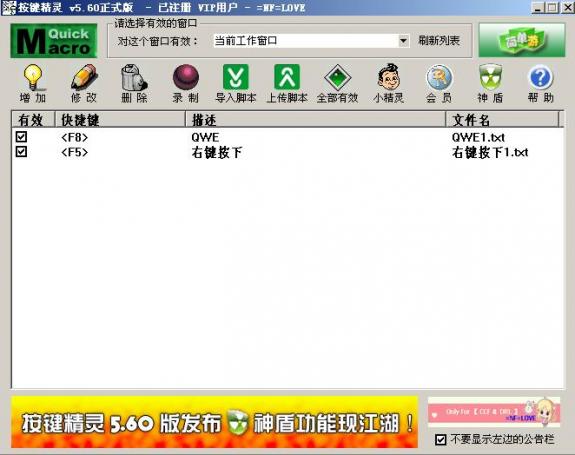Open the 会员 membership icon
The height and width of the screenshot is (455, 575).
[439, 77]
